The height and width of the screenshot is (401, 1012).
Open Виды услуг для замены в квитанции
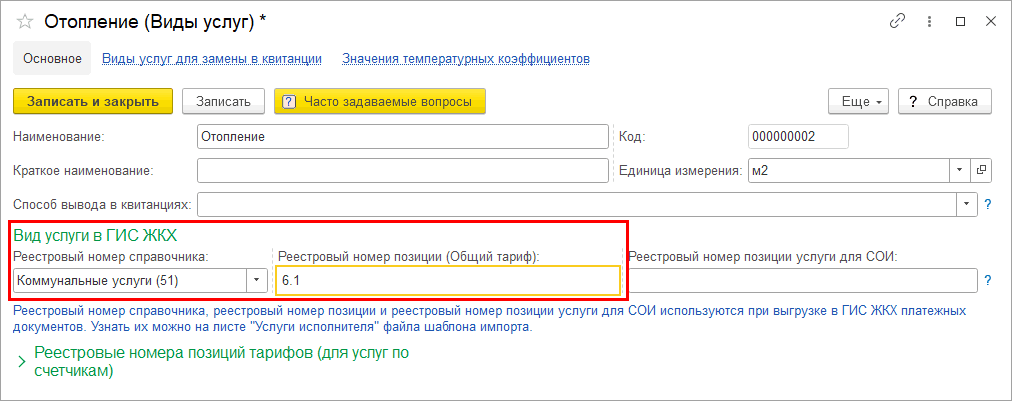(x=212, y=59)
